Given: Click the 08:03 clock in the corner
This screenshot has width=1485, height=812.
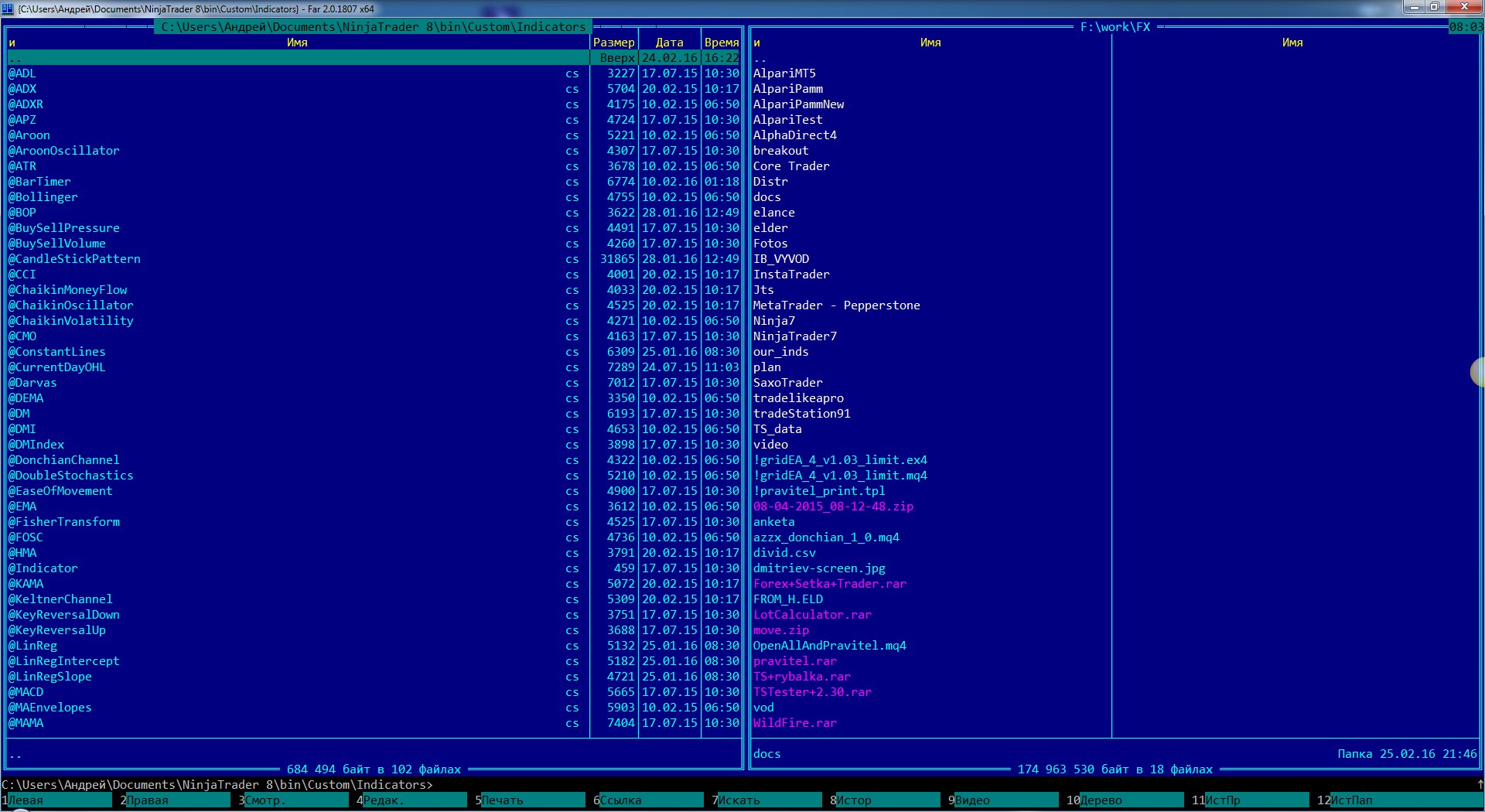Looking at the screenshot, I should pyautogui.click(x=1466, y=27).
